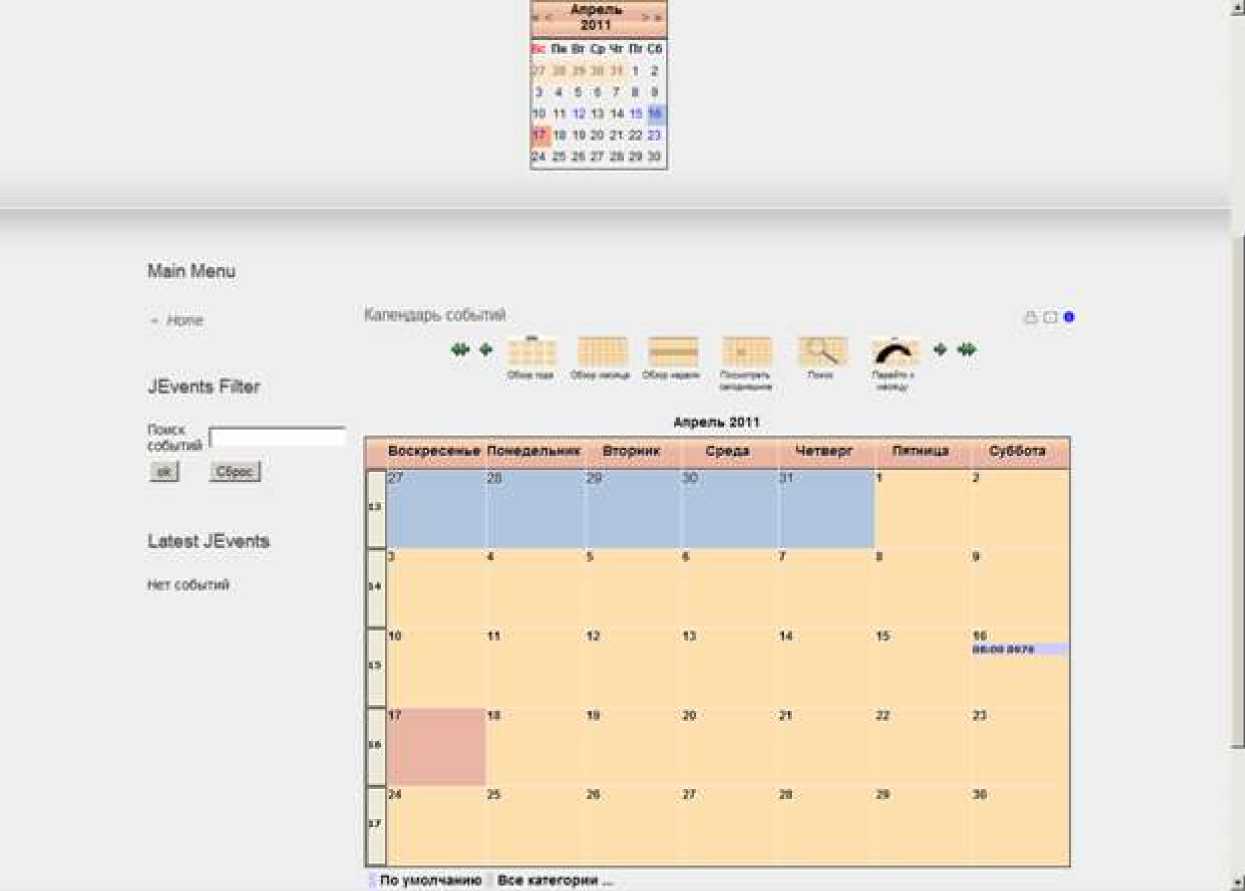Open the weekly overview calendar icon
The image size is (1245, 891).
coord(672,351)
